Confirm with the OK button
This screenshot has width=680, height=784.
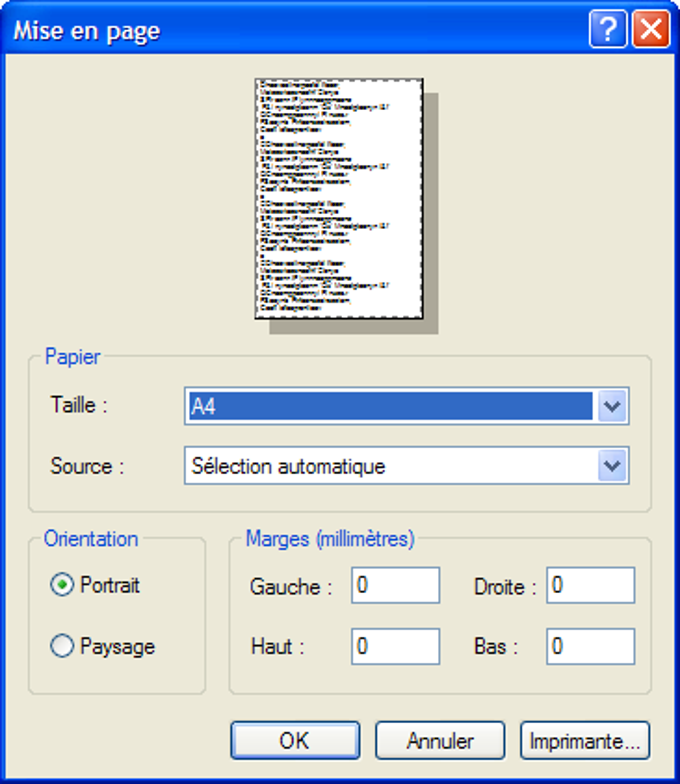(x=295, y=740)
